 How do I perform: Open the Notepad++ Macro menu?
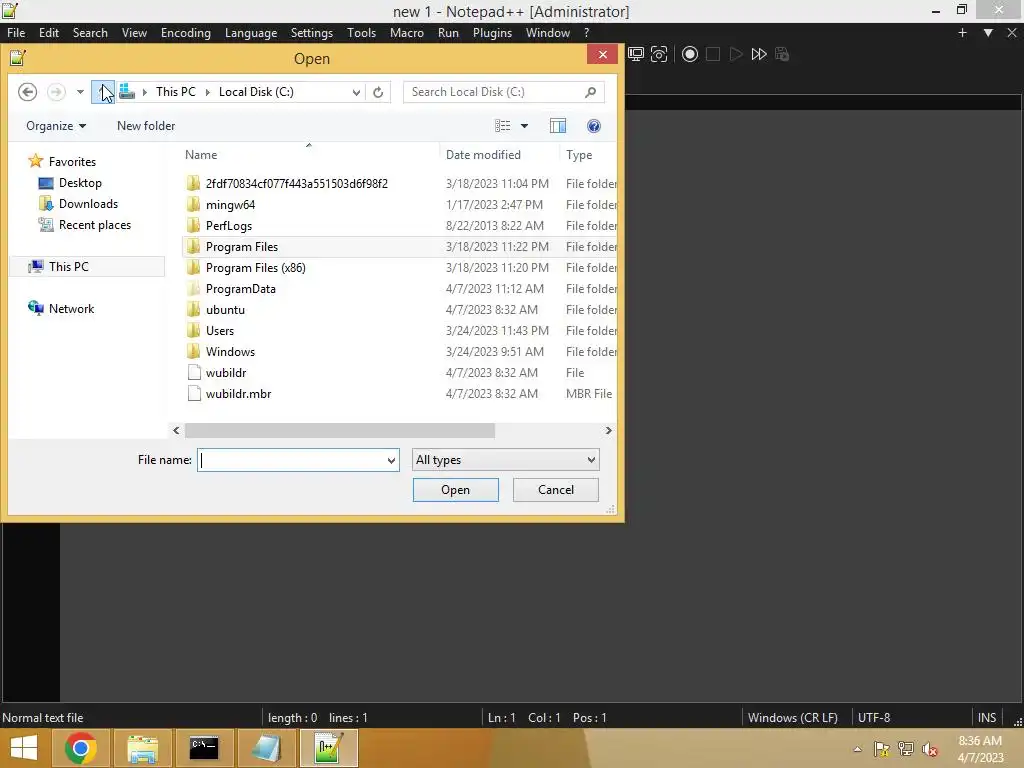coord(407,33)
